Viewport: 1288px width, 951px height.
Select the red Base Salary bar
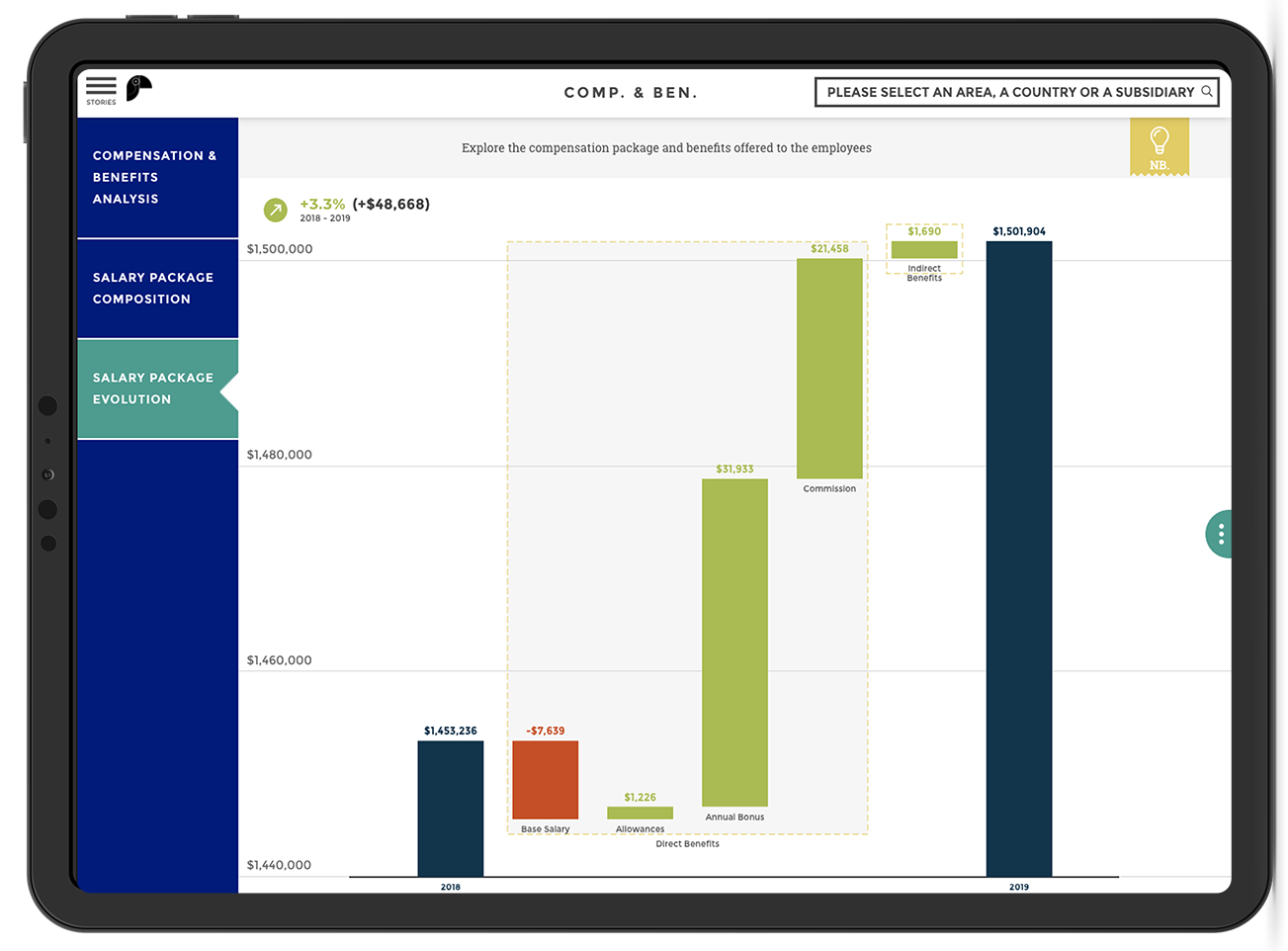click(x=545, y=780)
